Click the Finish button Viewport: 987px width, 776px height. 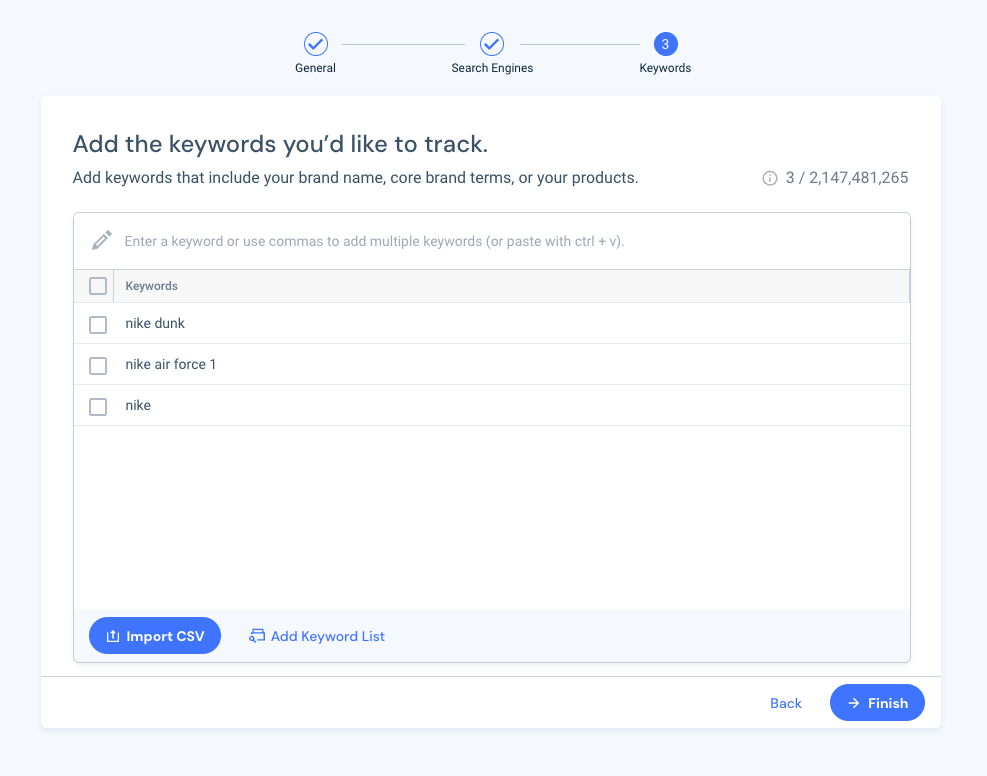(x=877, y=702)
